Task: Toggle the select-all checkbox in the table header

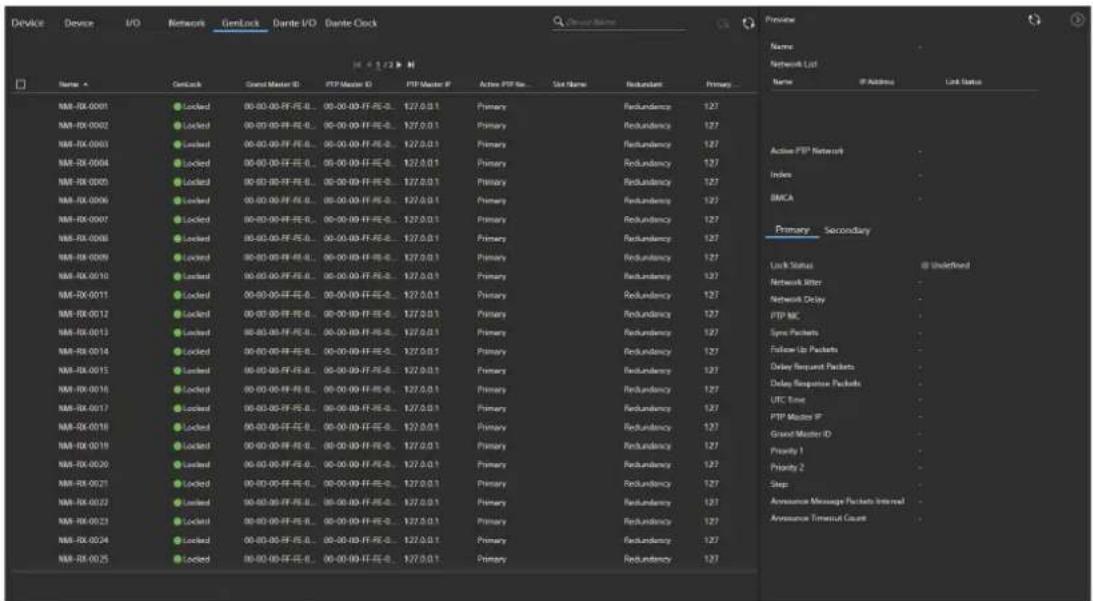Action: 21,84
